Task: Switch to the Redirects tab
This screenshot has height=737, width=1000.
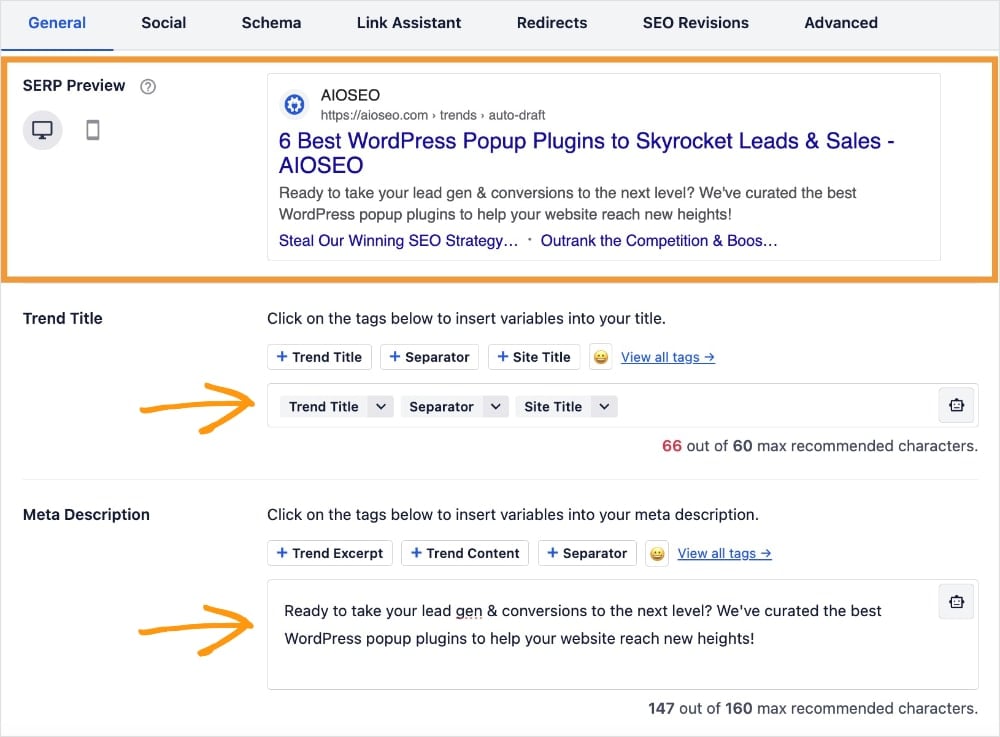Action: (x=551, y=22)
